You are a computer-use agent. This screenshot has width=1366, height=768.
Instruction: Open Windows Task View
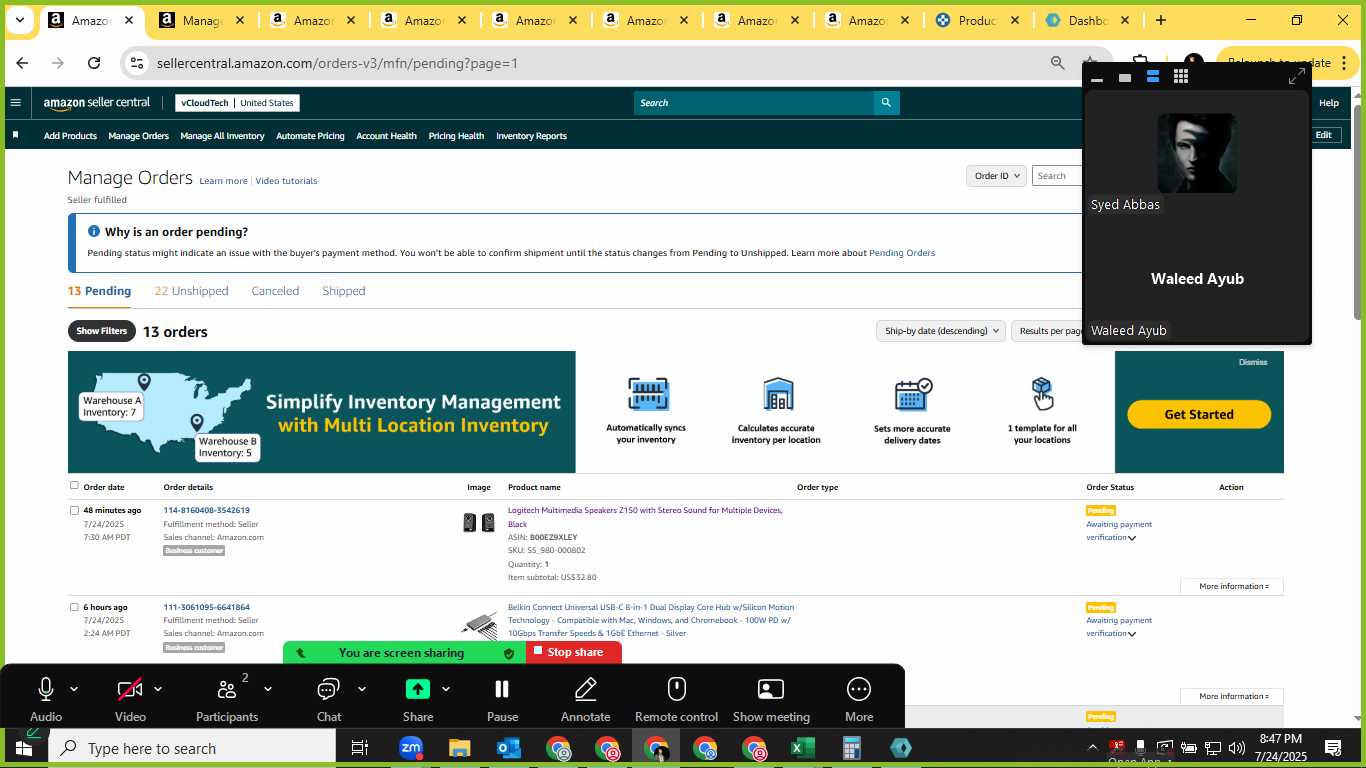pyautogui.click(x=360, y=748)
